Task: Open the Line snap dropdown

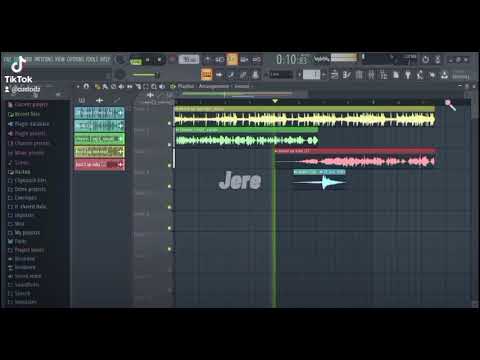Action: point(280,75)
